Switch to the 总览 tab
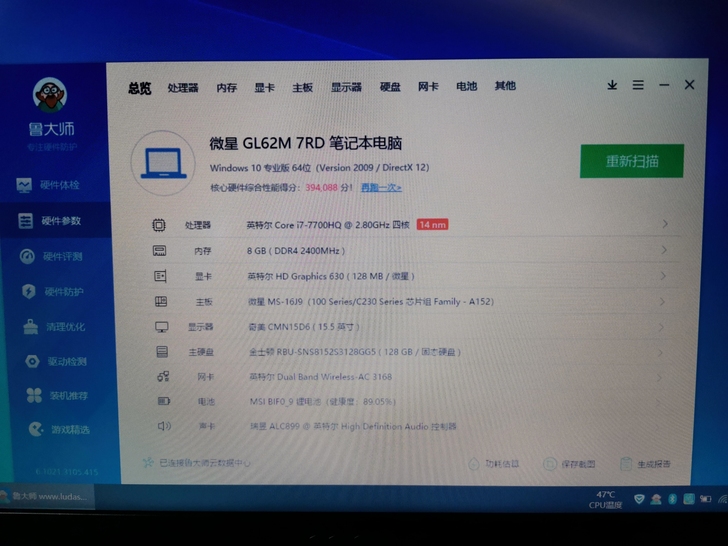Image resolution: width=728 pixels, height=546 pixels. [140, 88]
